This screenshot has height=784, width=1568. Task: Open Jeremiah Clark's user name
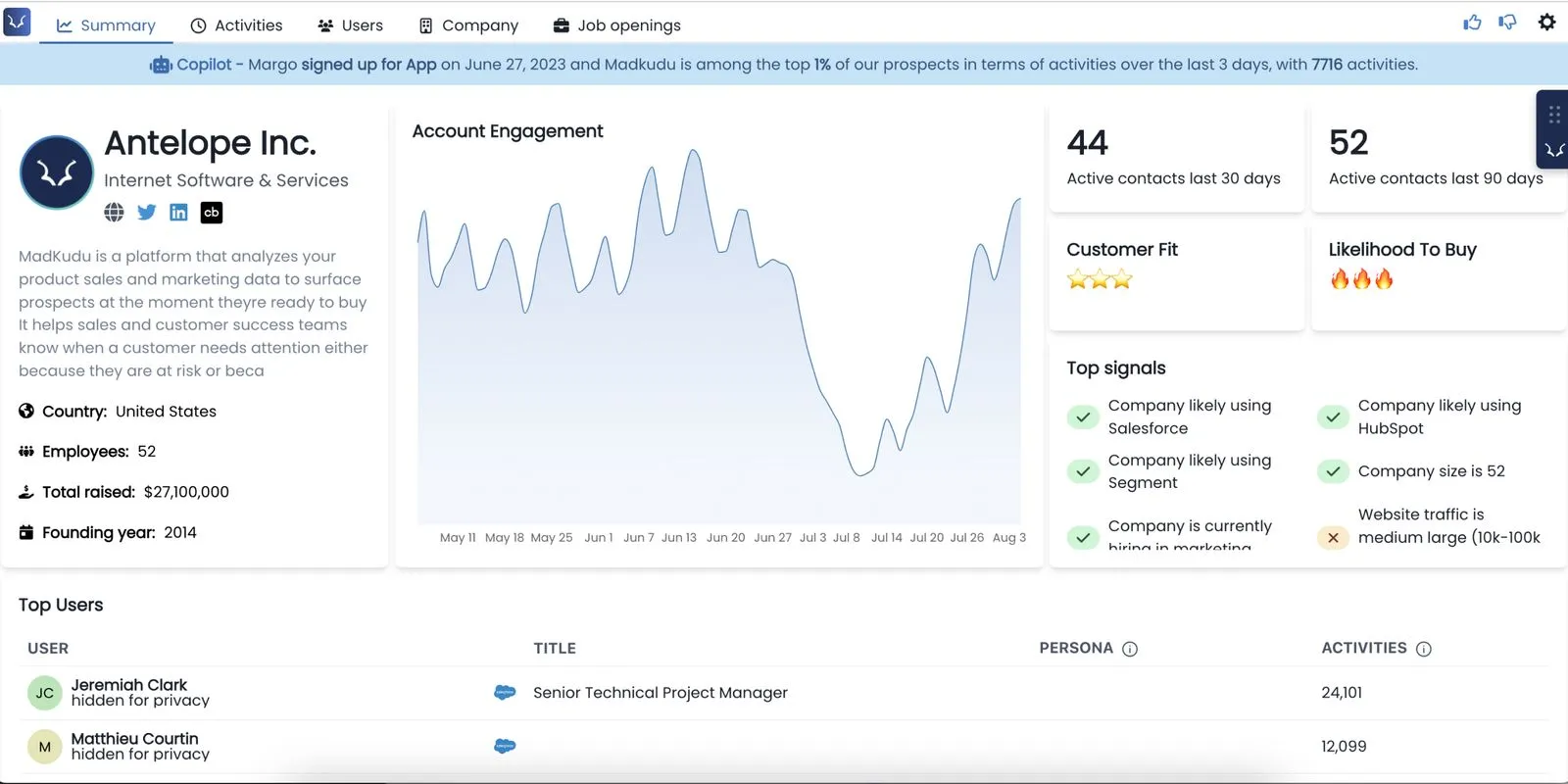pos(129,685)
